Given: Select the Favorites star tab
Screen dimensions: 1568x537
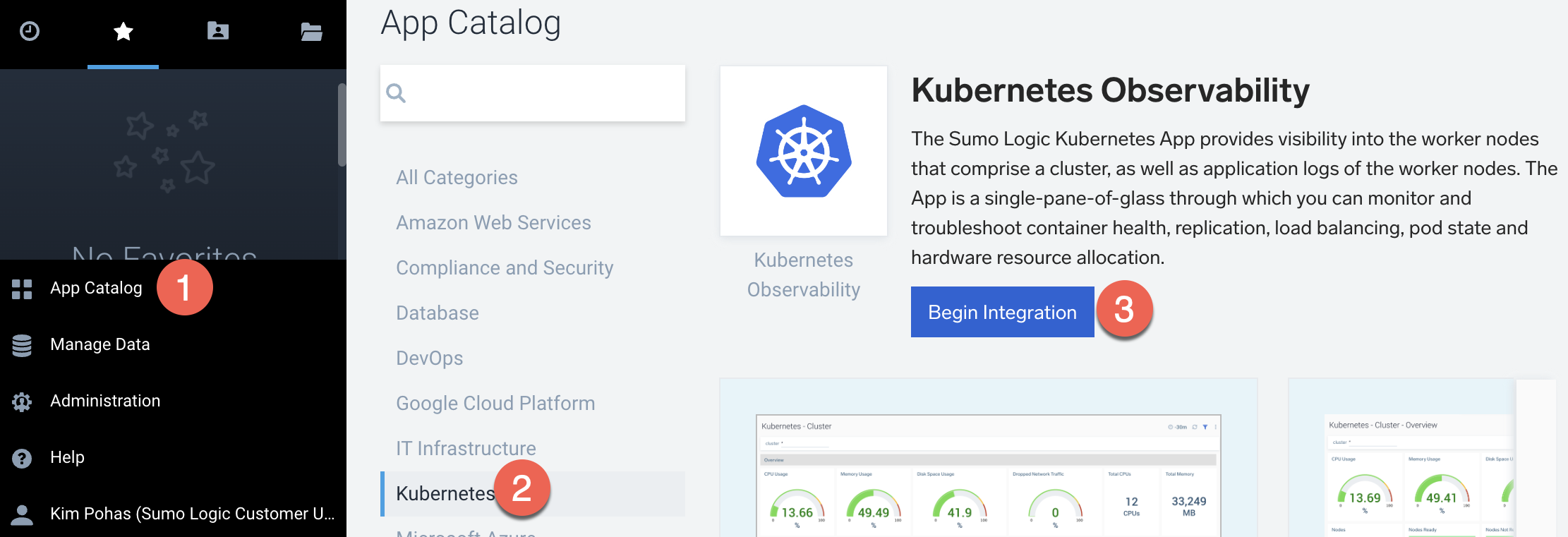Looking at the screenshot, I should pos(123,31).
